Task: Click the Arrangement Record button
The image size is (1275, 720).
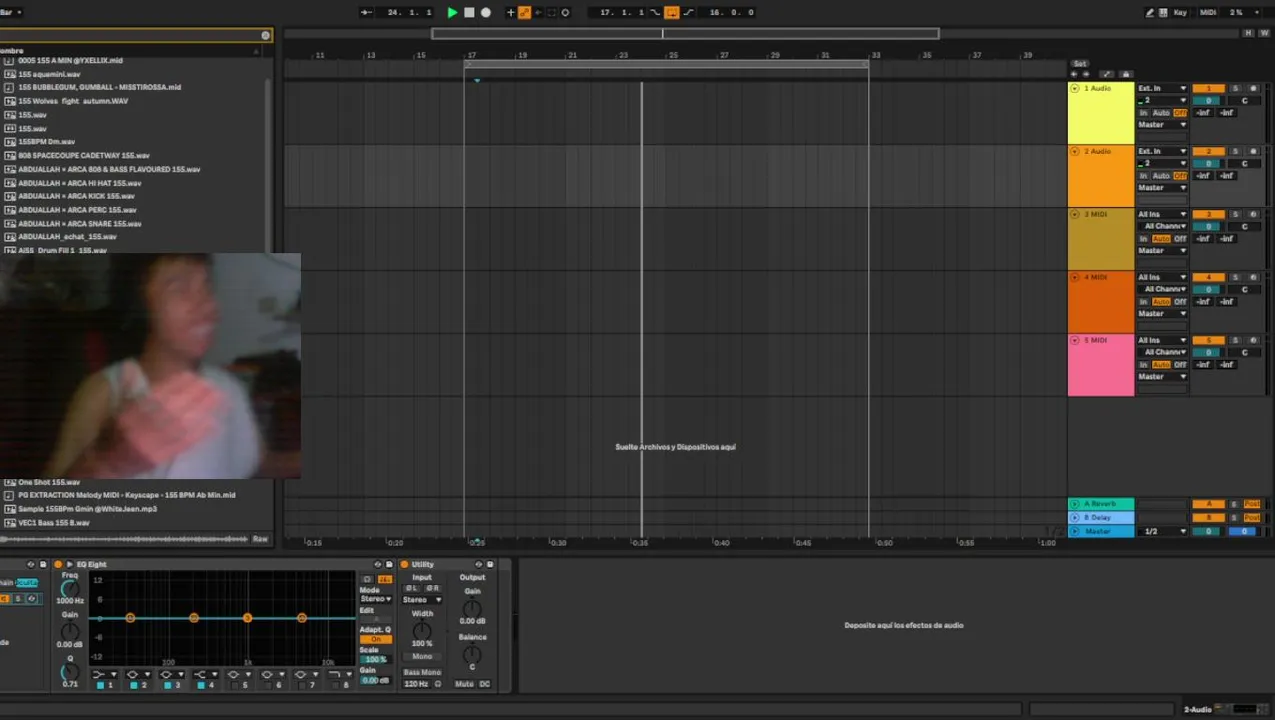Action: pos(486,12)
